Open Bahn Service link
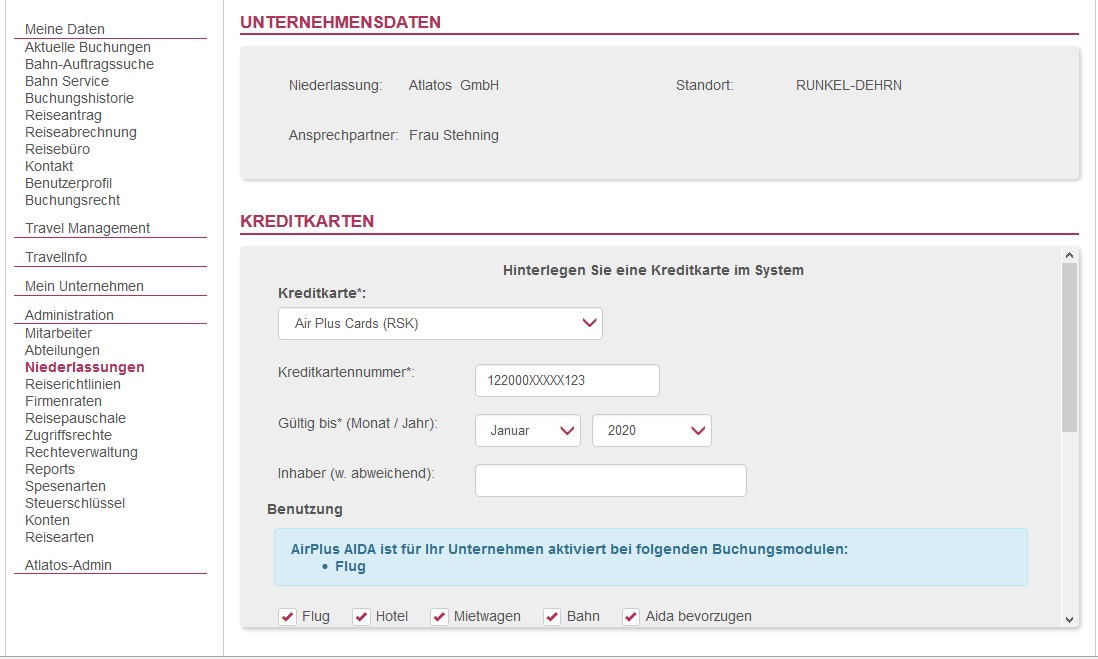 pos(67,81)
